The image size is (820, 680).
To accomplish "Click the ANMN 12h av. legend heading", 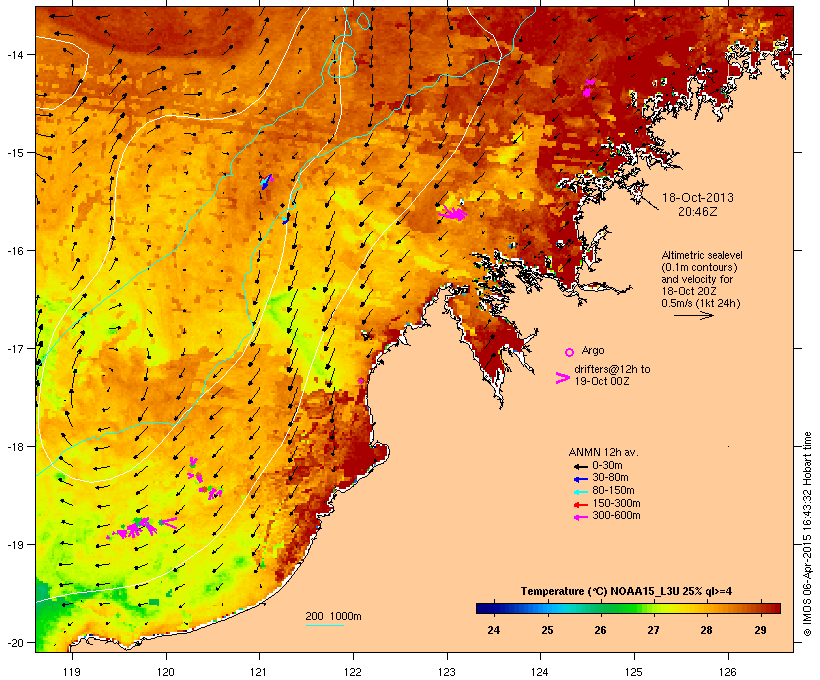I will [x=603, y=452].
